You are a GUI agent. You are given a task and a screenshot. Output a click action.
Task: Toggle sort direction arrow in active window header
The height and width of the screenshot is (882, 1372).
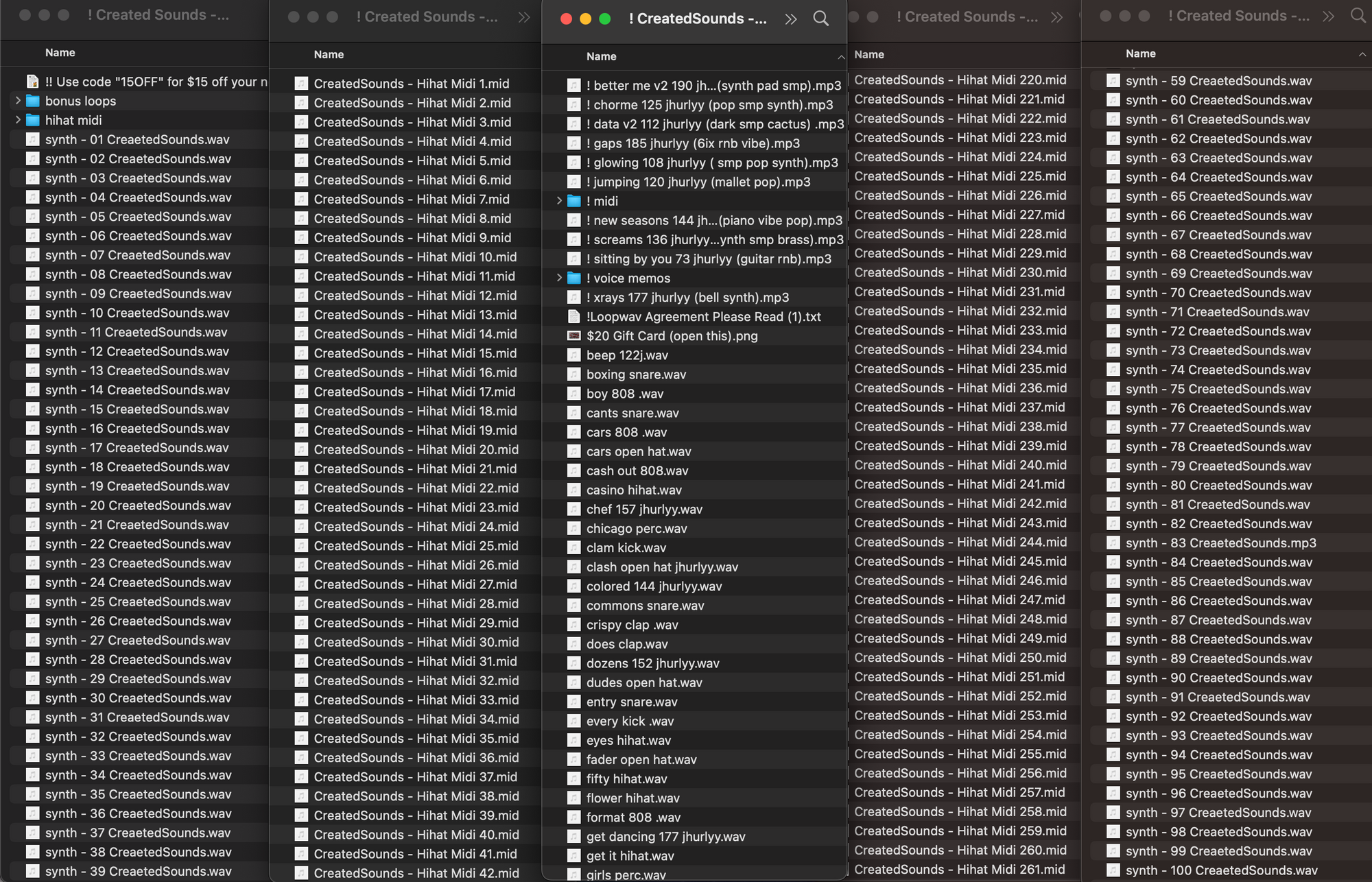[x=840, y=58]
